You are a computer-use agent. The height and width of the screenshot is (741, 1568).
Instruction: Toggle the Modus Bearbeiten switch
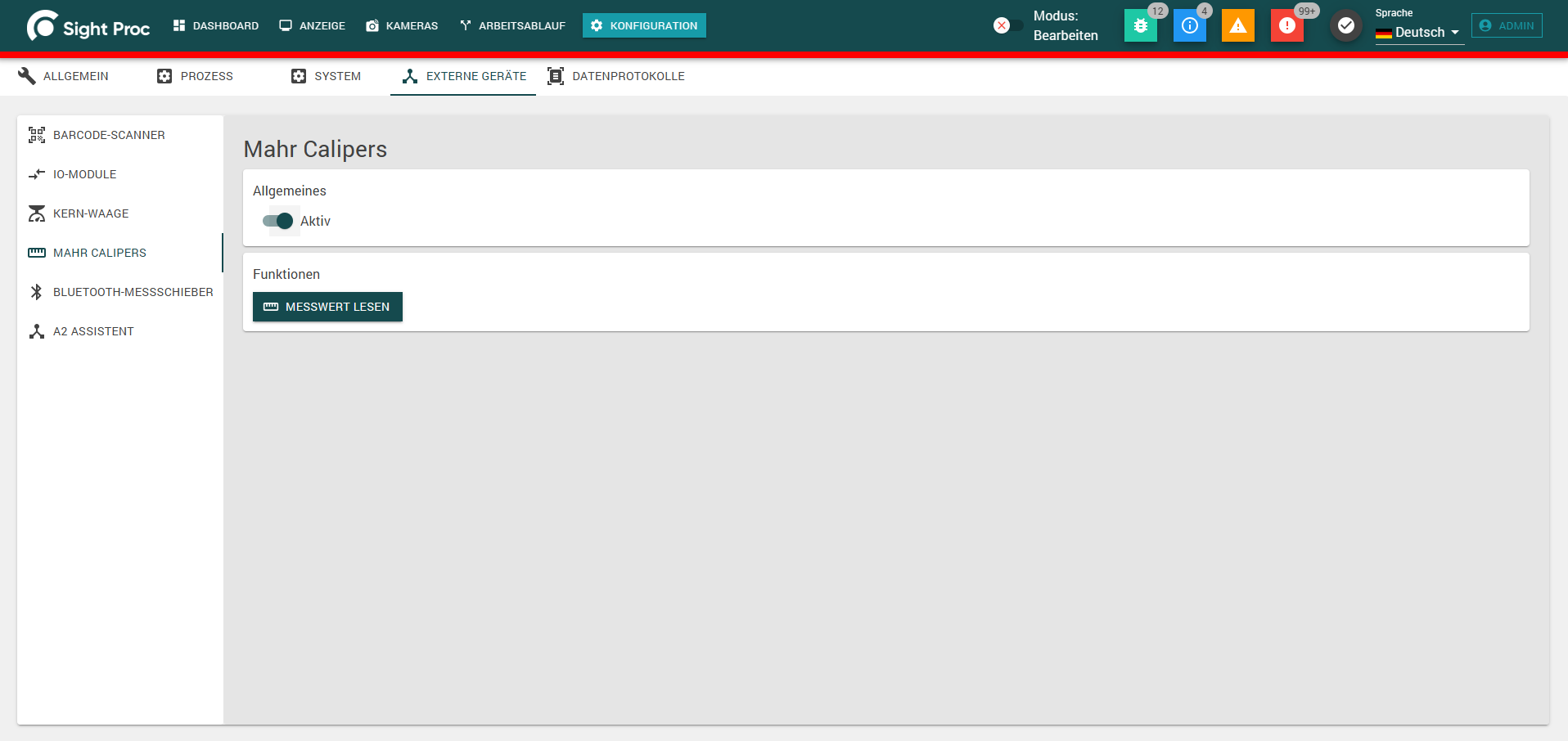point(1008,25)
